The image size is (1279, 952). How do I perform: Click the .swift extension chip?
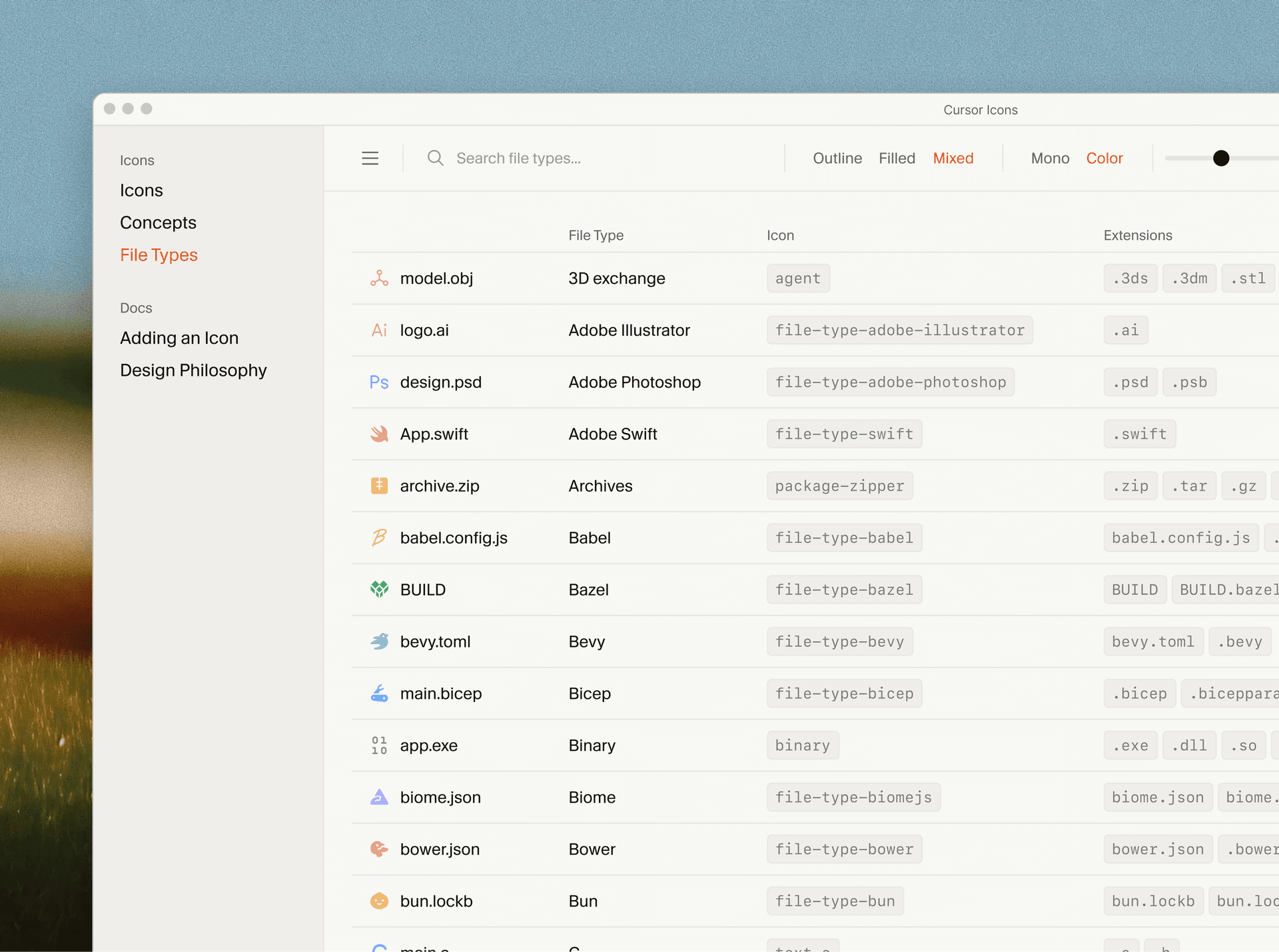(1140, 434)
